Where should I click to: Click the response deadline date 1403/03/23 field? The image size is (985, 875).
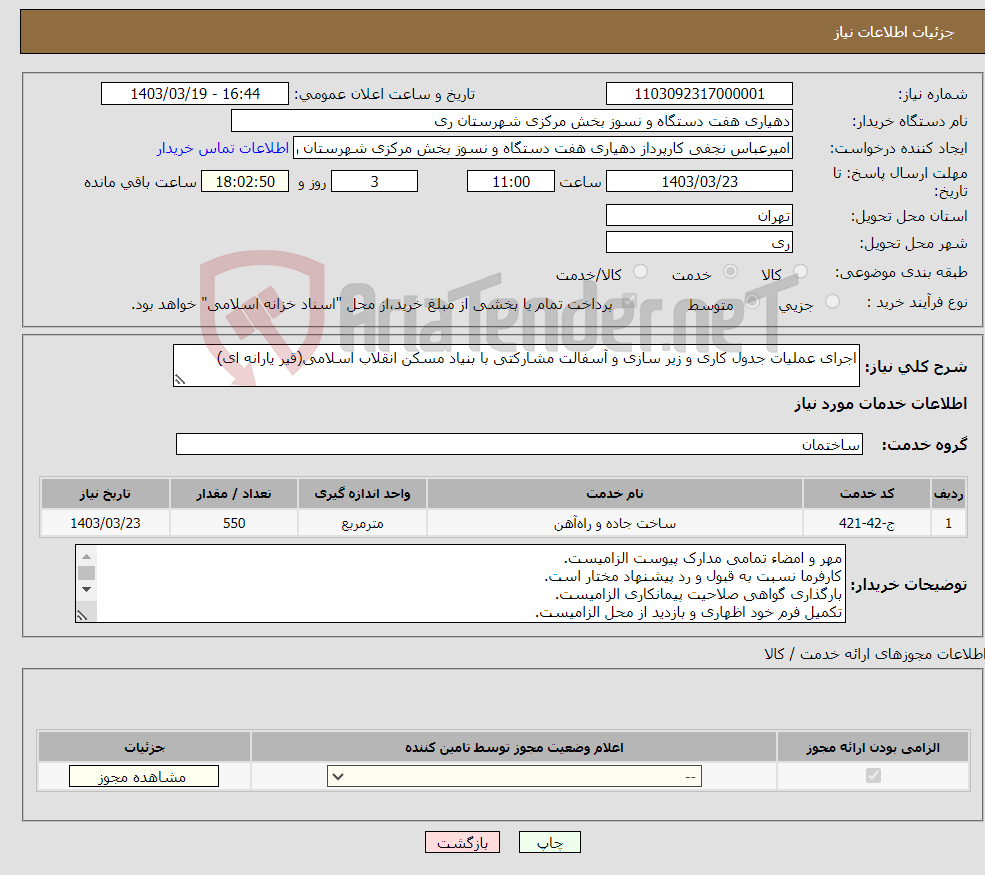699,182
